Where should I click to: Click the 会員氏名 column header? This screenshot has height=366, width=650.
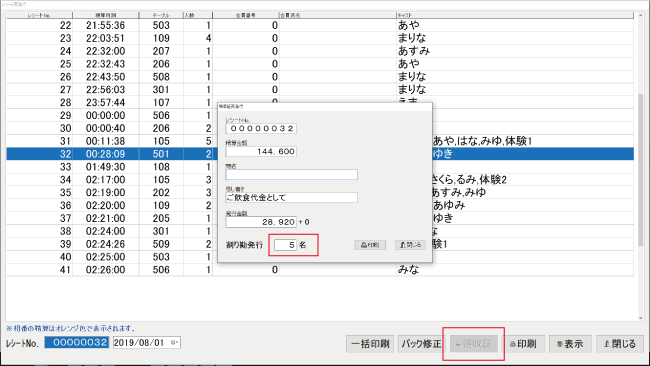[338, 15]
